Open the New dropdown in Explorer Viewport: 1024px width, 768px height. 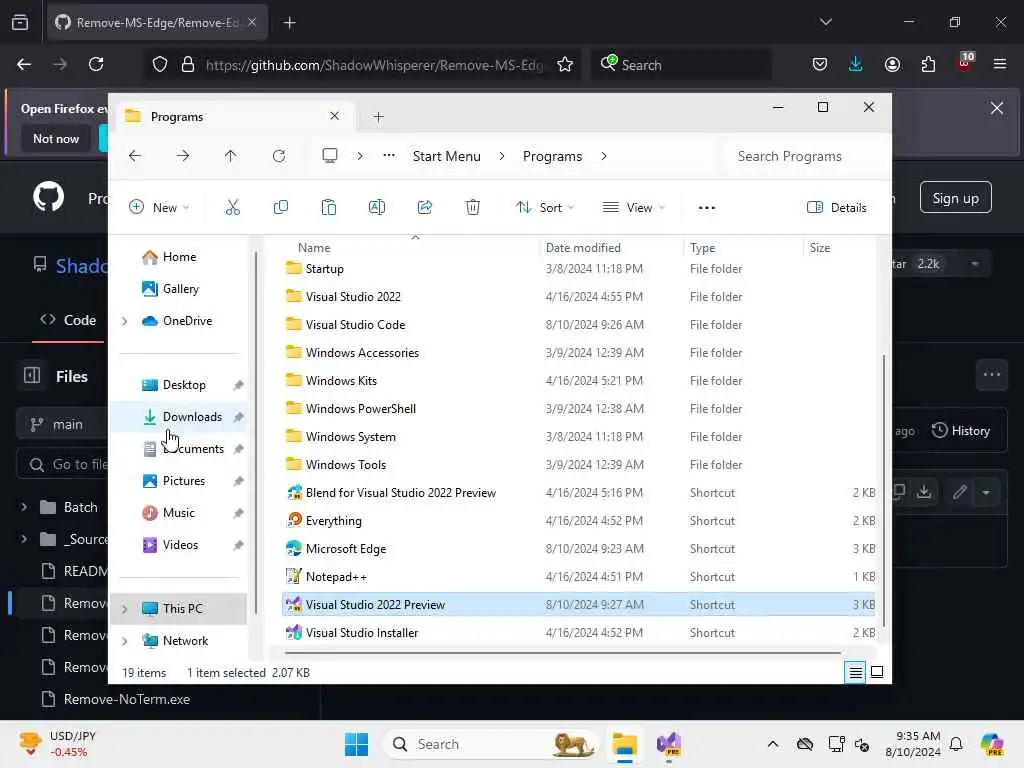click(x=159, y=208)
